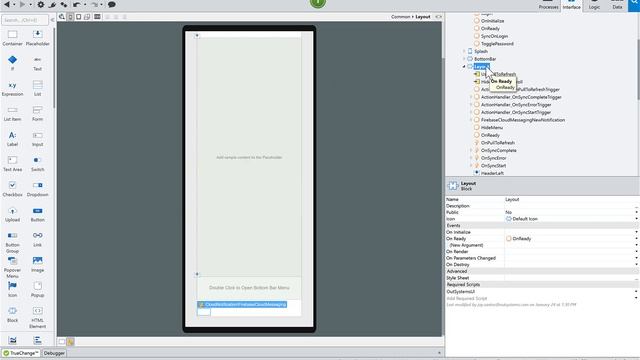Select the Switch widget
Image resolution: width=640 pixels, height=360 pixels.
click(x=38, y=164)
